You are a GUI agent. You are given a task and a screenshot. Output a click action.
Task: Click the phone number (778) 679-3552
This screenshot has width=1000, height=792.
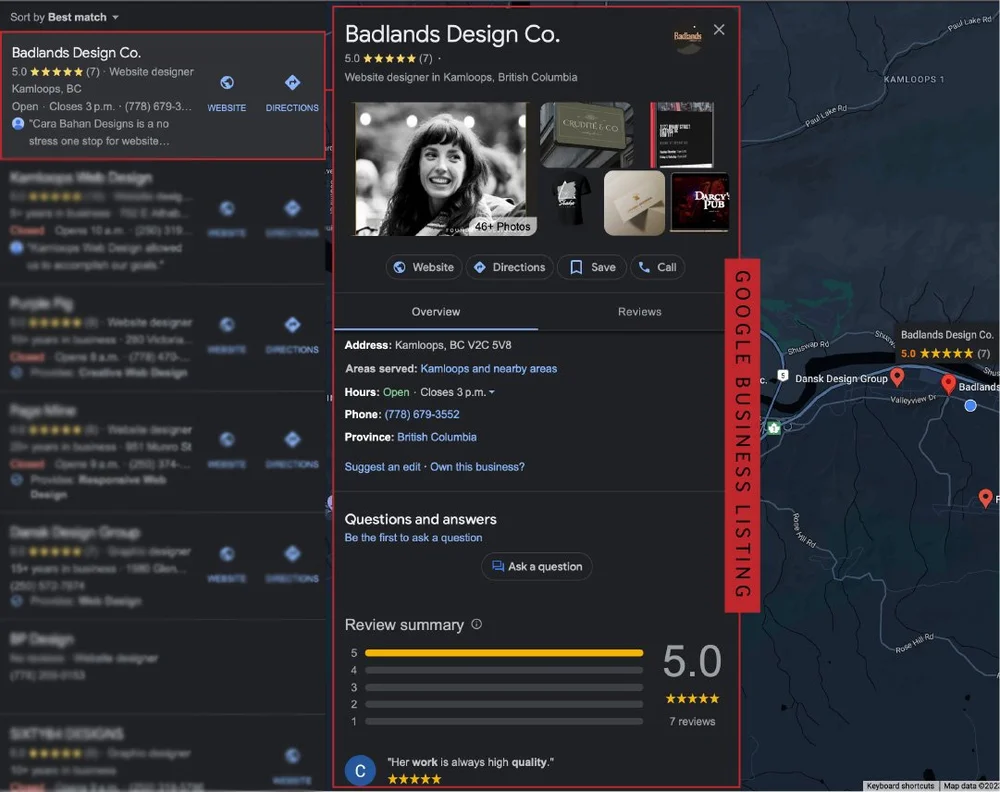422,414
